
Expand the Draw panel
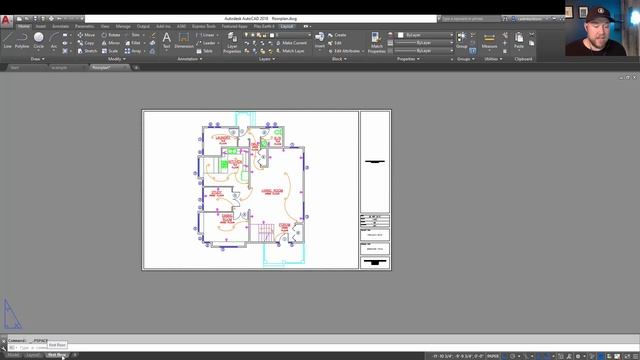point(38,59)
